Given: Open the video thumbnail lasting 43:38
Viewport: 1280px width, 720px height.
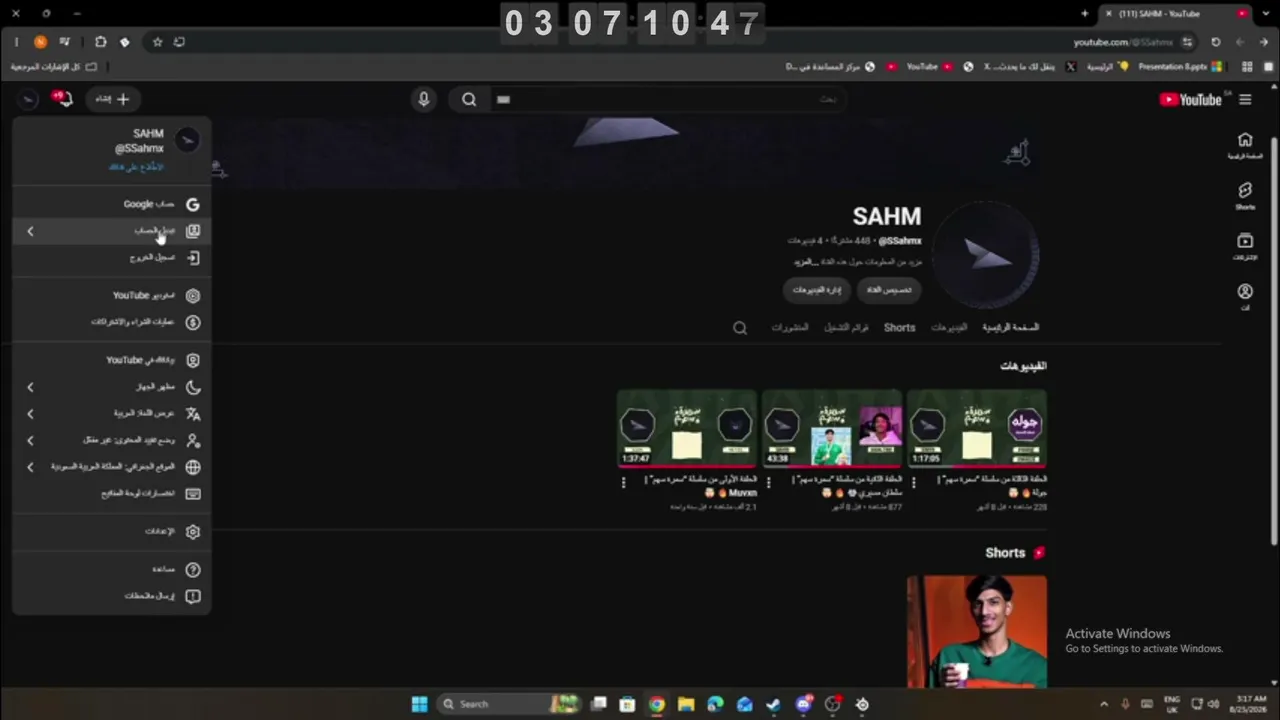Looking at the screenshot, I should (832, 428).
